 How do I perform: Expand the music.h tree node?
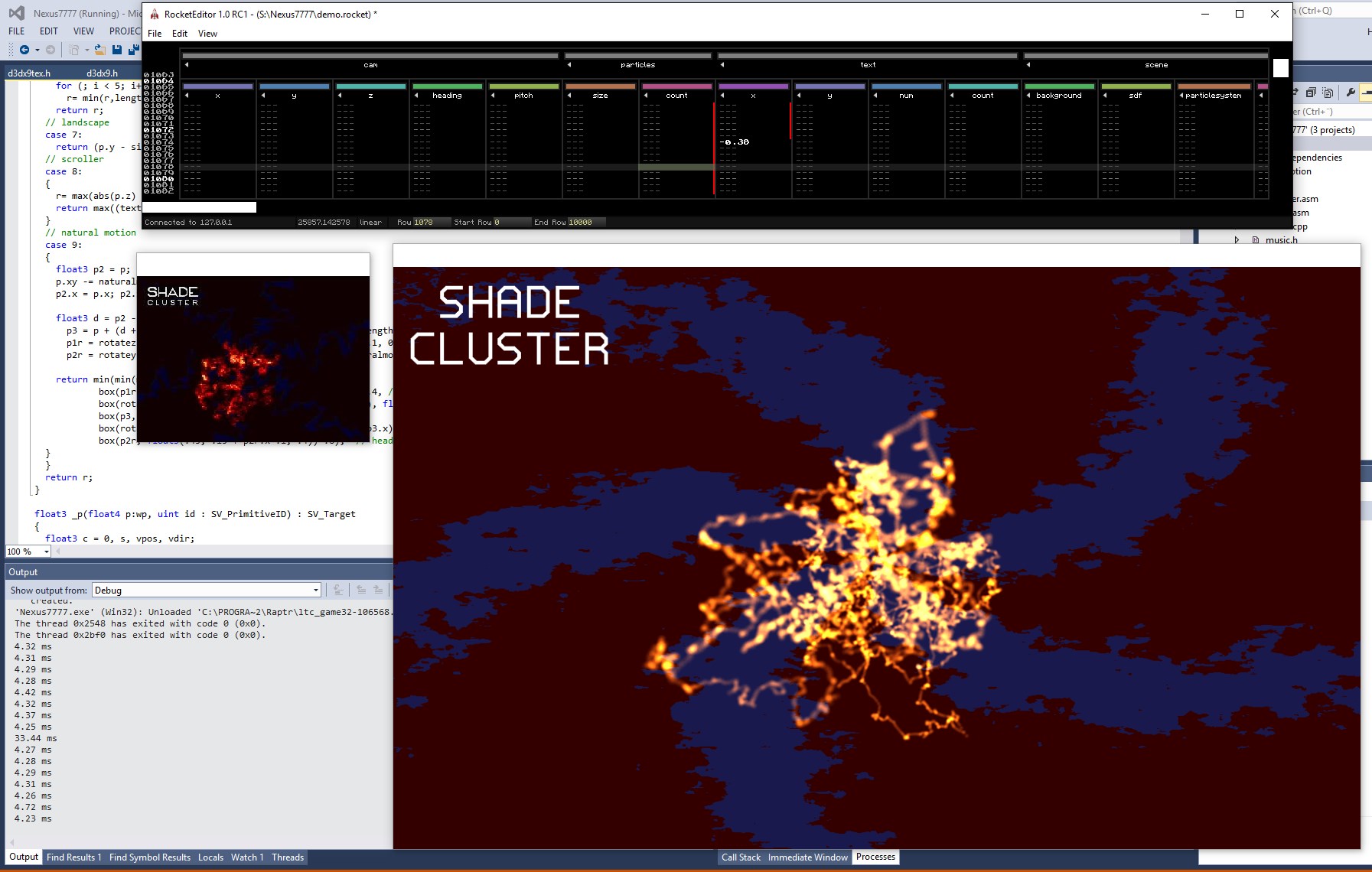[1237, 240]
